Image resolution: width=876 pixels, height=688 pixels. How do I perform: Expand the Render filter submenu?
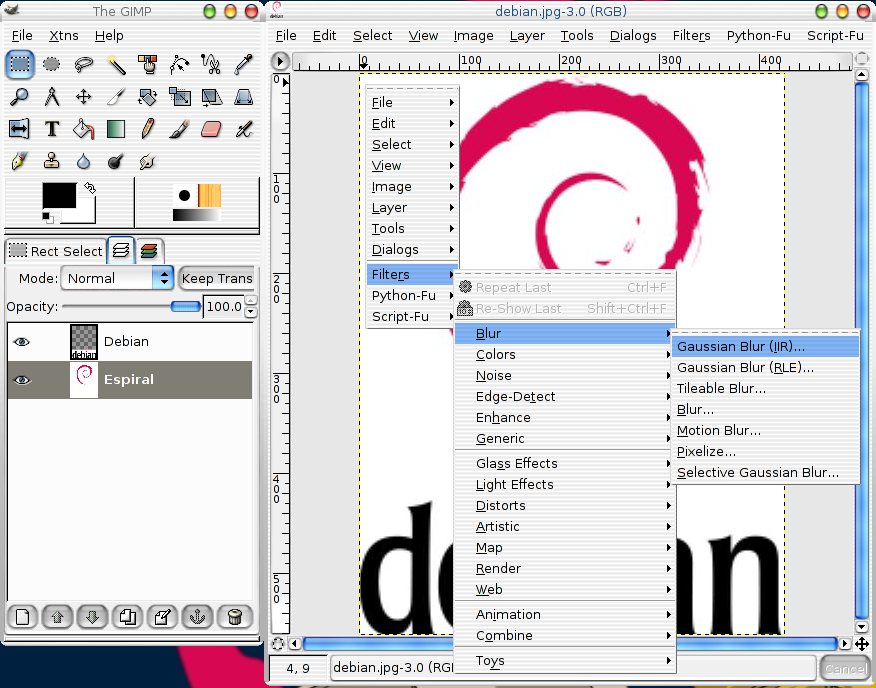tap(565, 568)
